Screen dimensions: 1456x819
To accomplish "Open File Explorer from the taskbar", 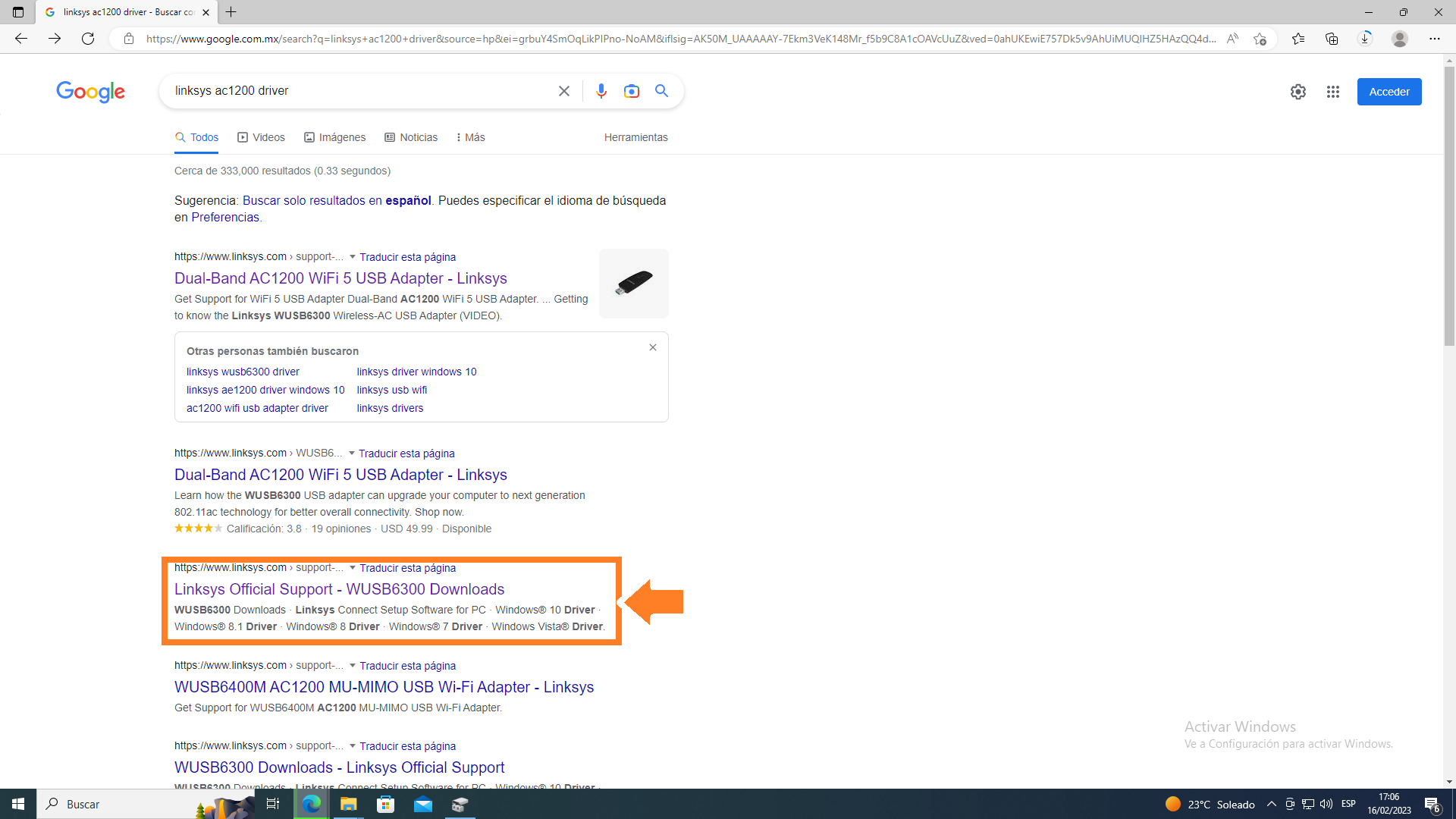I will point(348,804).
